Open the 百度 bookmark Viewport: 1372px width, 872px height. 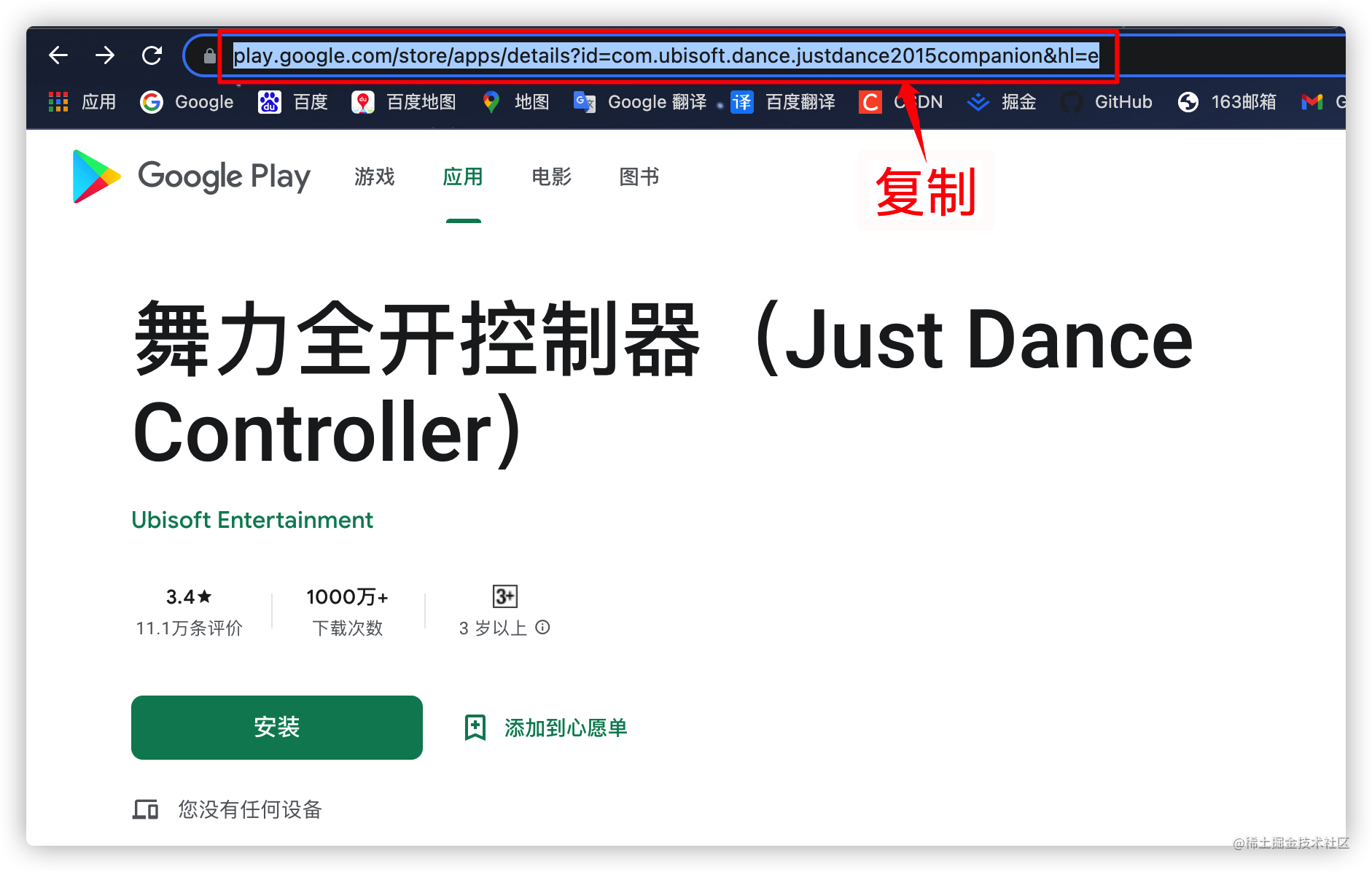pos(293,102)
